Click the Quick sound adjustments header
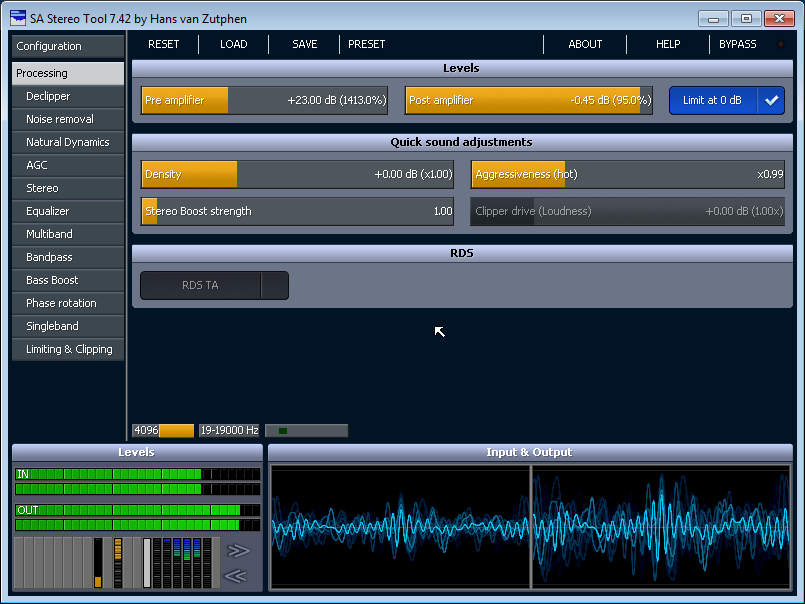Screen dimensions: 805x604 point(462,142)
